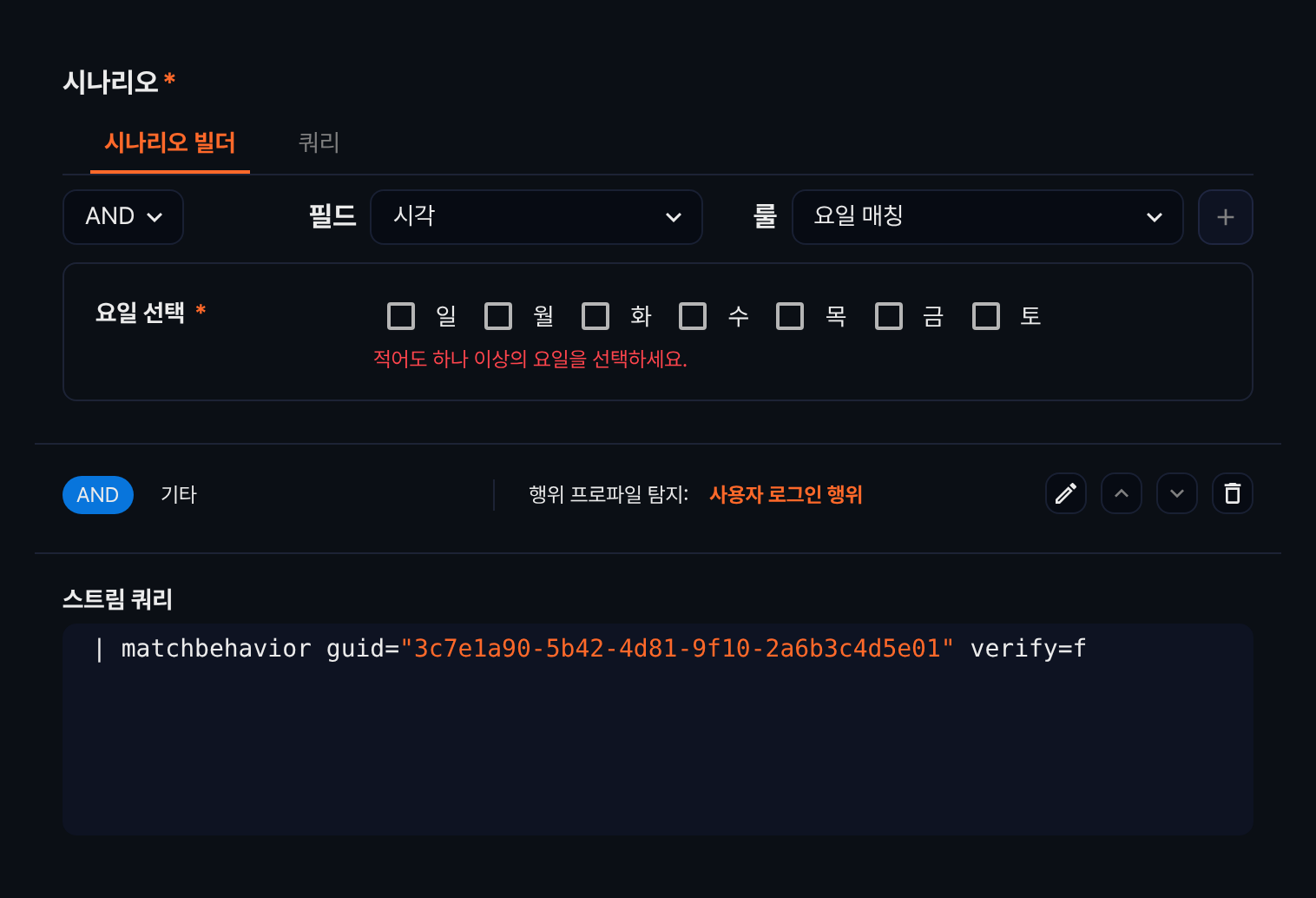1316x898 pixels.
Task: Click the plus icon to add rule
Action: [1225, 217]
